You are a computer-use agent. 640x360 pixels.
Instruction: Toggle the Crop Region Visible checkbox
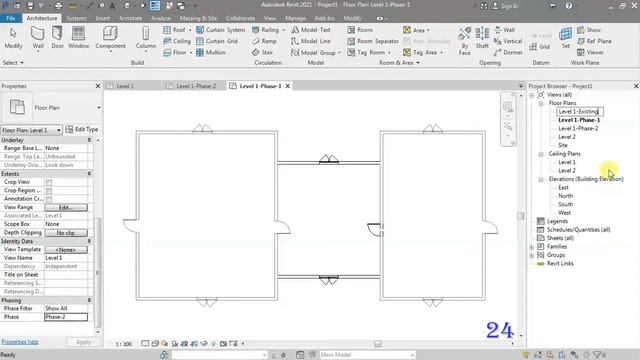coord(49,191)
